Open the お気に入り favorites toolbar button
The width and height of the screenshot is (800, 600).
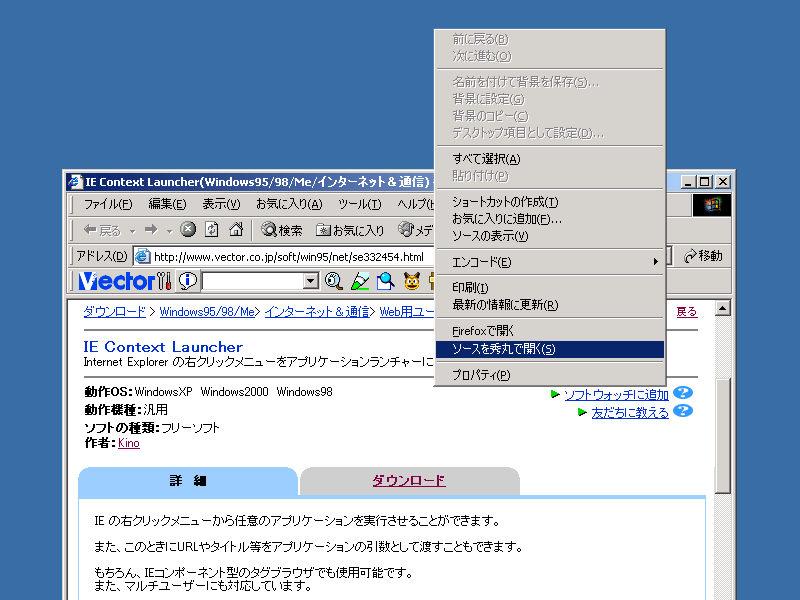350,230
